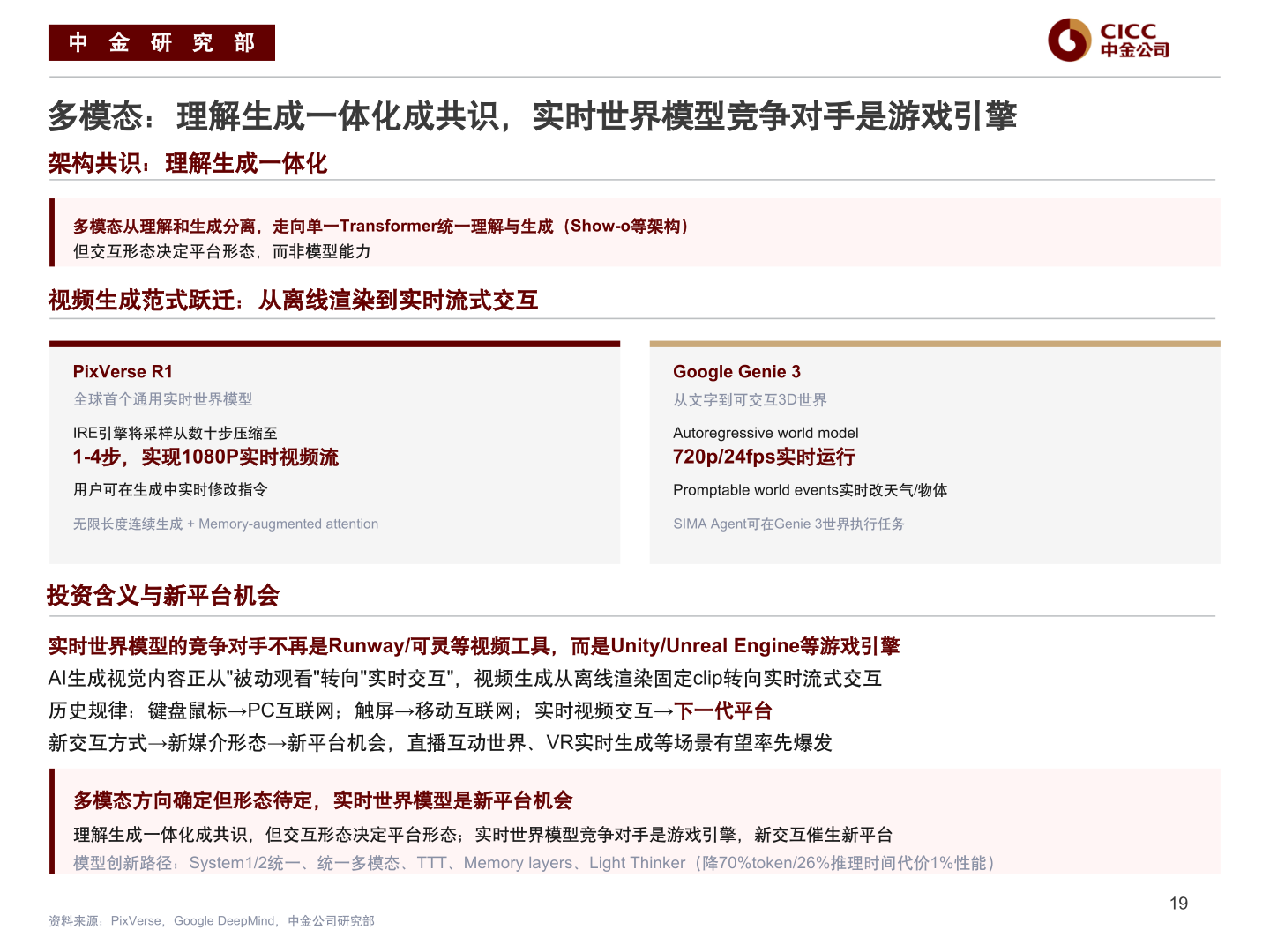Click the 中金研究部 header badge
Screen dimensions: 1270x952
pos(161,42)
